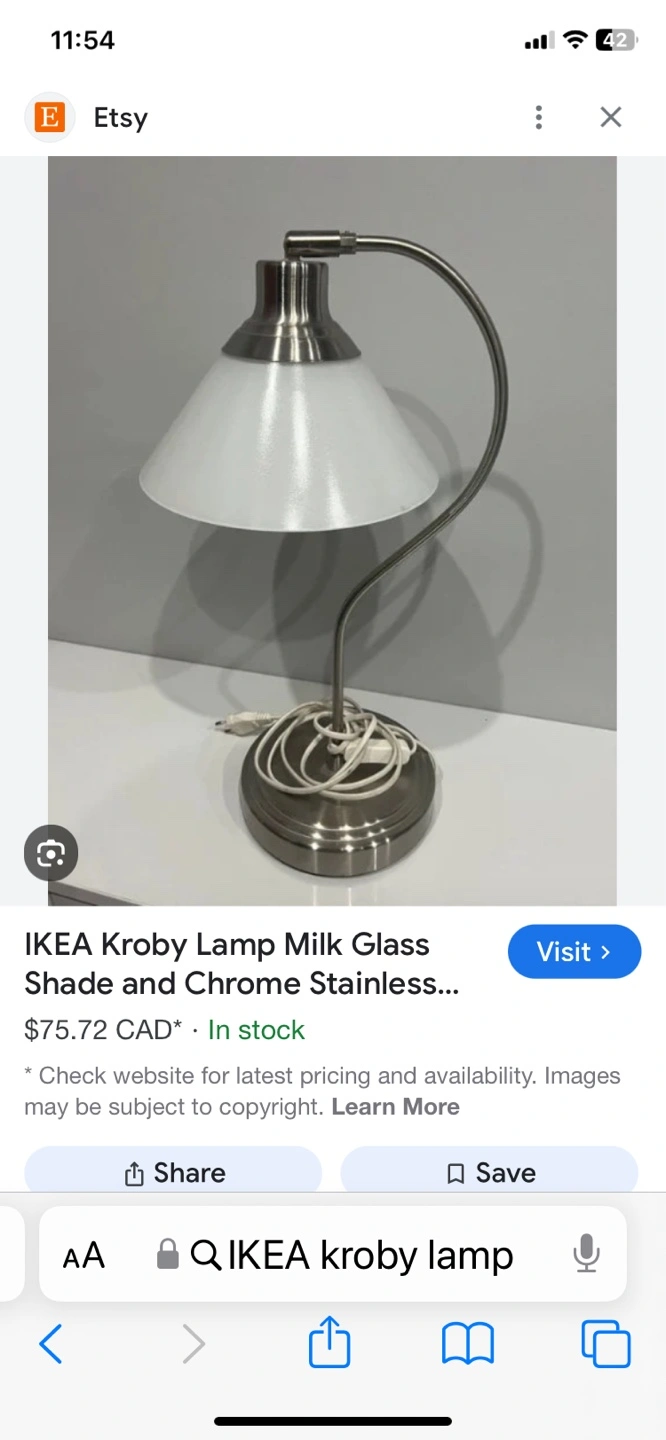Tap the IKEA kroby lamp address field
This screenshot has width=666, height=1440.
(333, 1254)
